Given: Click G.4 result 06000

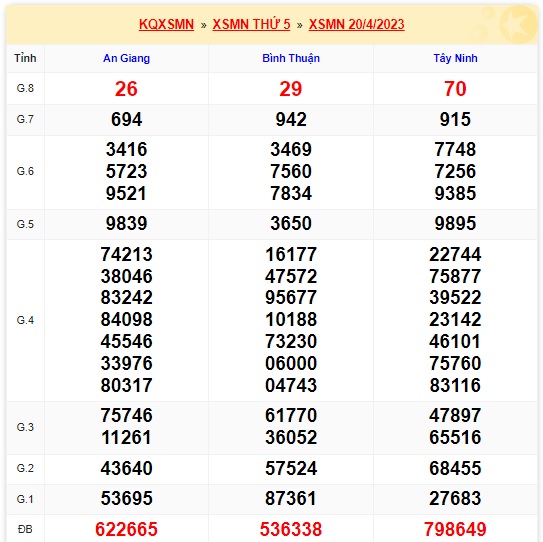Looking at the screenshot, I should point(291,363).
